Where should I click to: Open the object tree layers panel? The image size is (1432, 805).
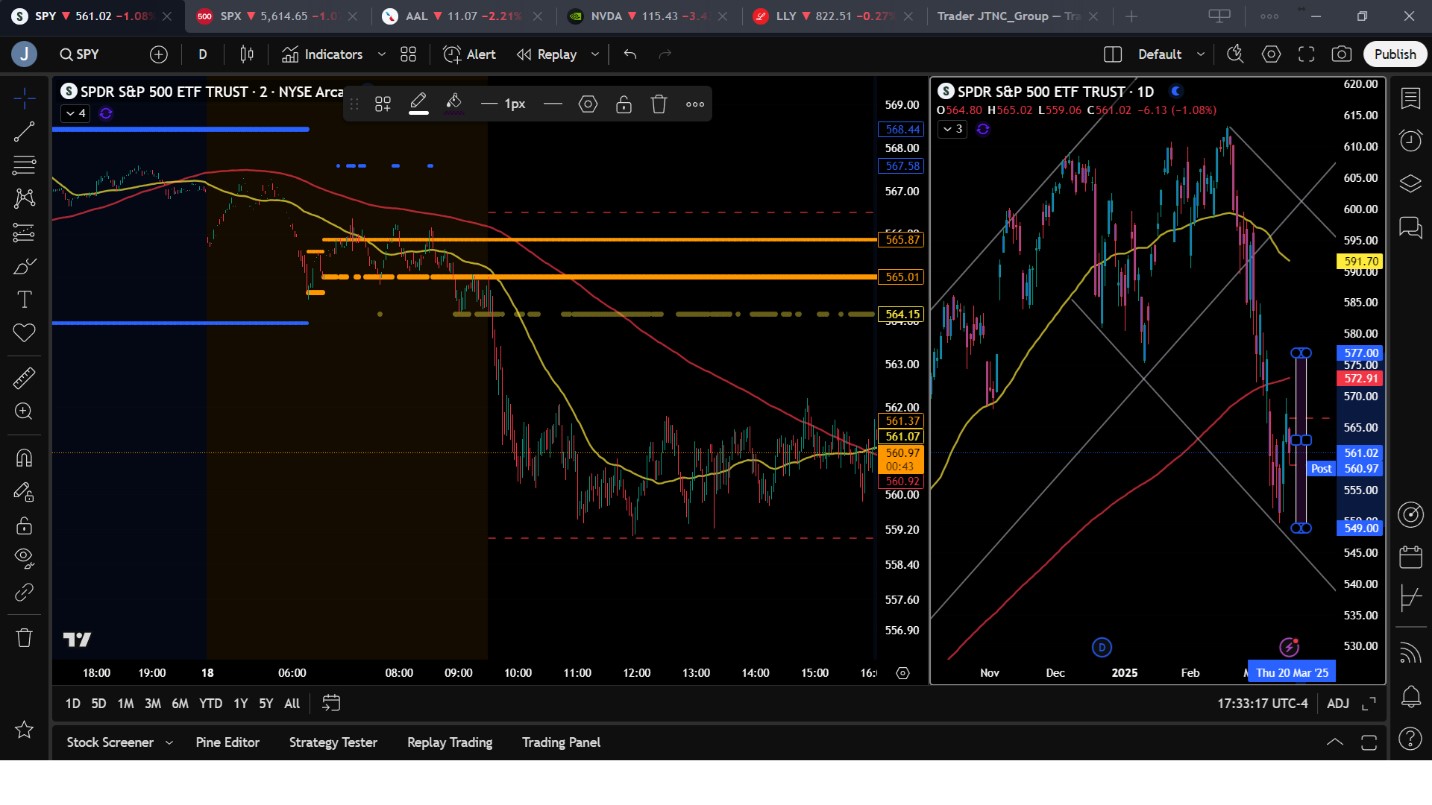(x=1411, y=183)
